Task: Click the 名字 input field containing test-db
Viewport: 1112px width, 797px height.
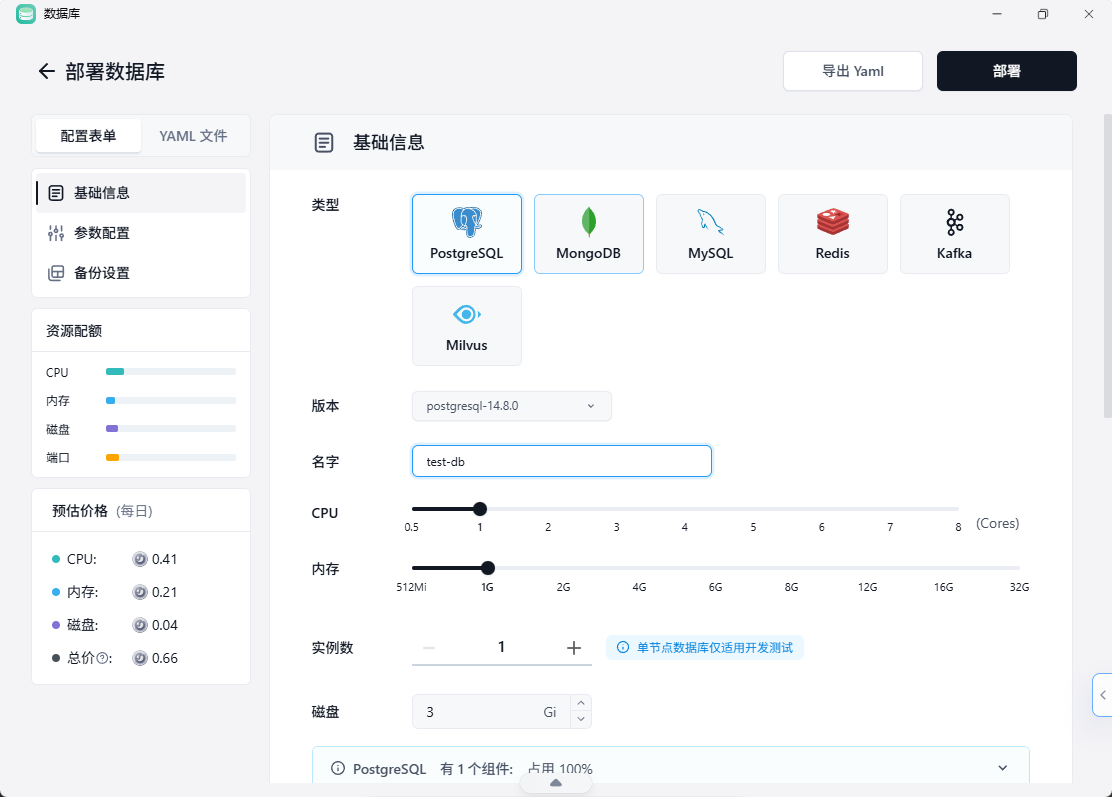Action: (x=562, y=462)
